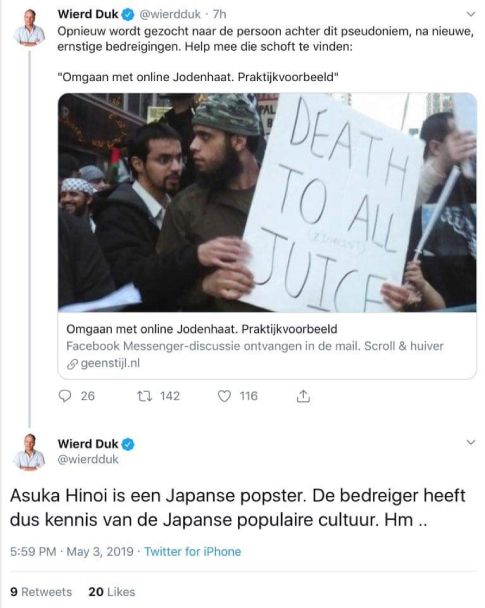The width and height of the screenshot is (485, 608).
Task: Click the 5:59 PM May 3, 2019 timestamp
Action: tap(72, 551)
